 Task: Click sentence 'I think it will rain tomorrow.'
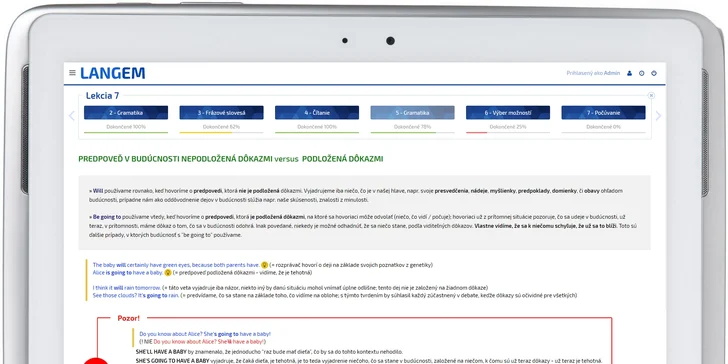(127, 288)
